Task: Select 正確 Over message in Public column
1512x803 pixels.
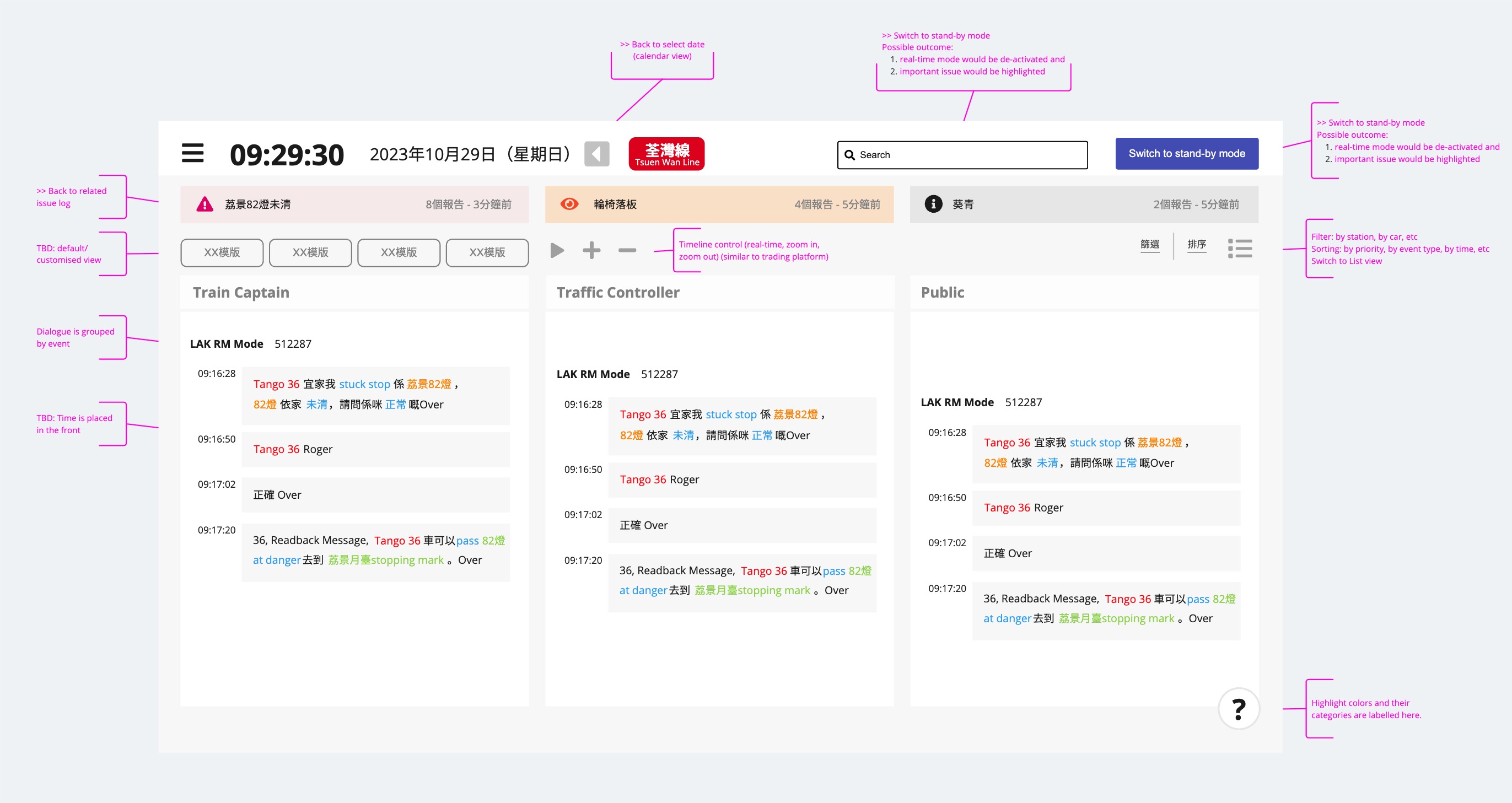Action: [x=1106, y=554]
